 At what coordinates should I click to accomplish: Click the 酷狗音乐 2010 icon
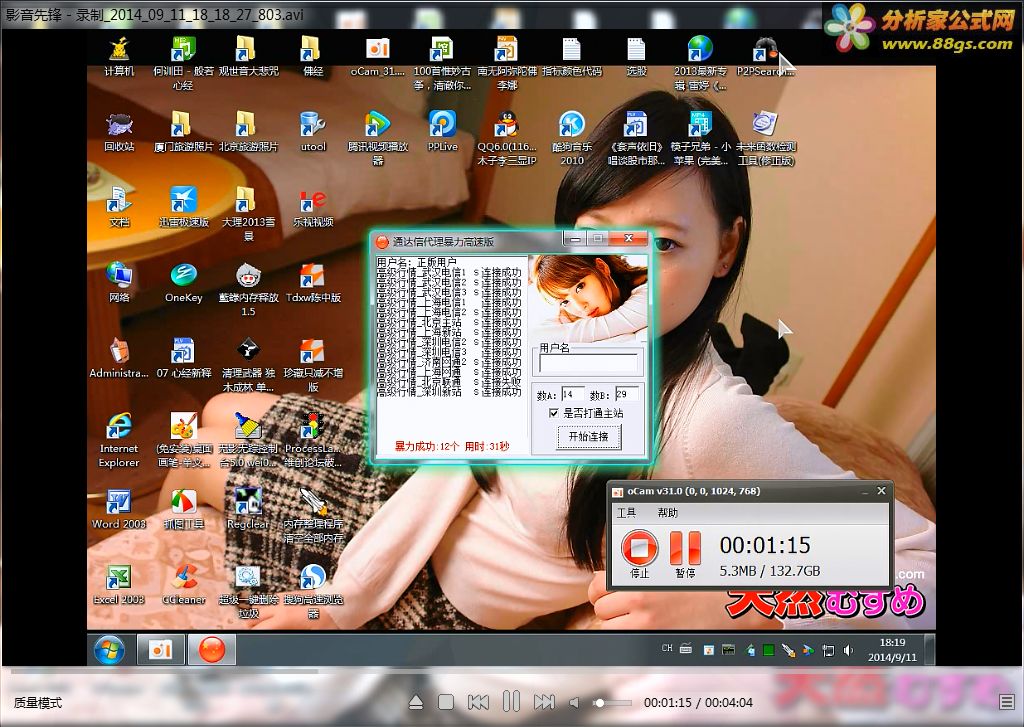pos(571,137)
